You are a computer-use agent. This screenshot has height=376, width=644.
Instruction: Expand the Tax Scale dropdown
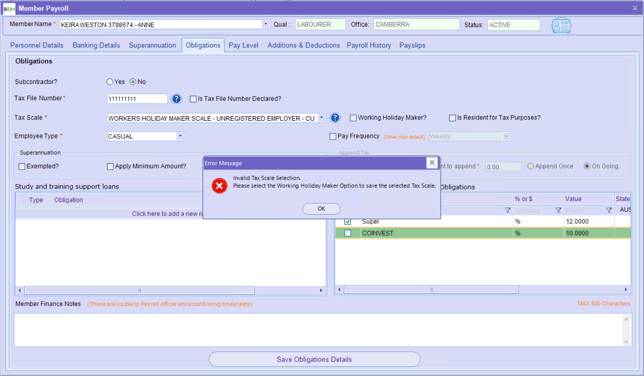point(322,118)
